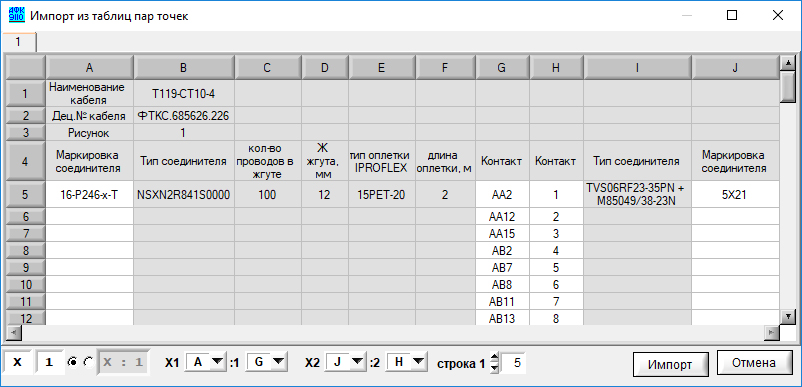This screenshot has width=802, height=387.
Task: Maximize the import window
Action: 732,15
